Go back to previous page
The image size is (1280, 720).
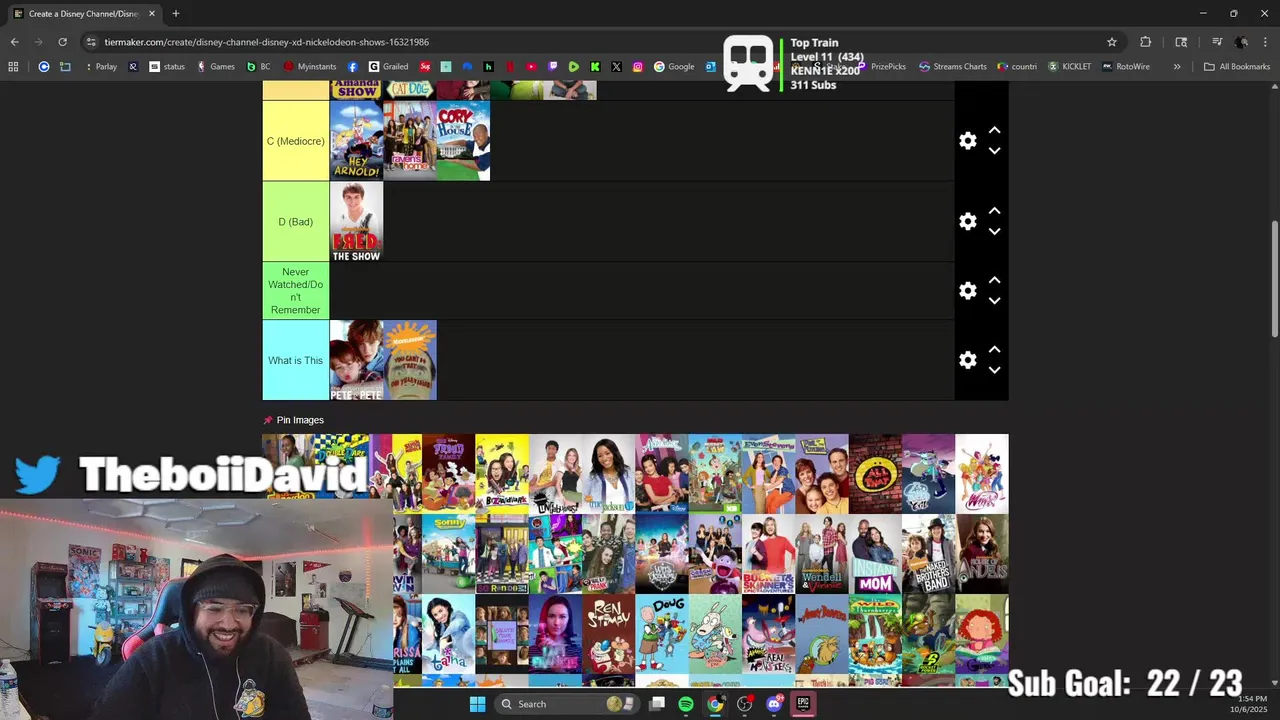coord(14,42)
